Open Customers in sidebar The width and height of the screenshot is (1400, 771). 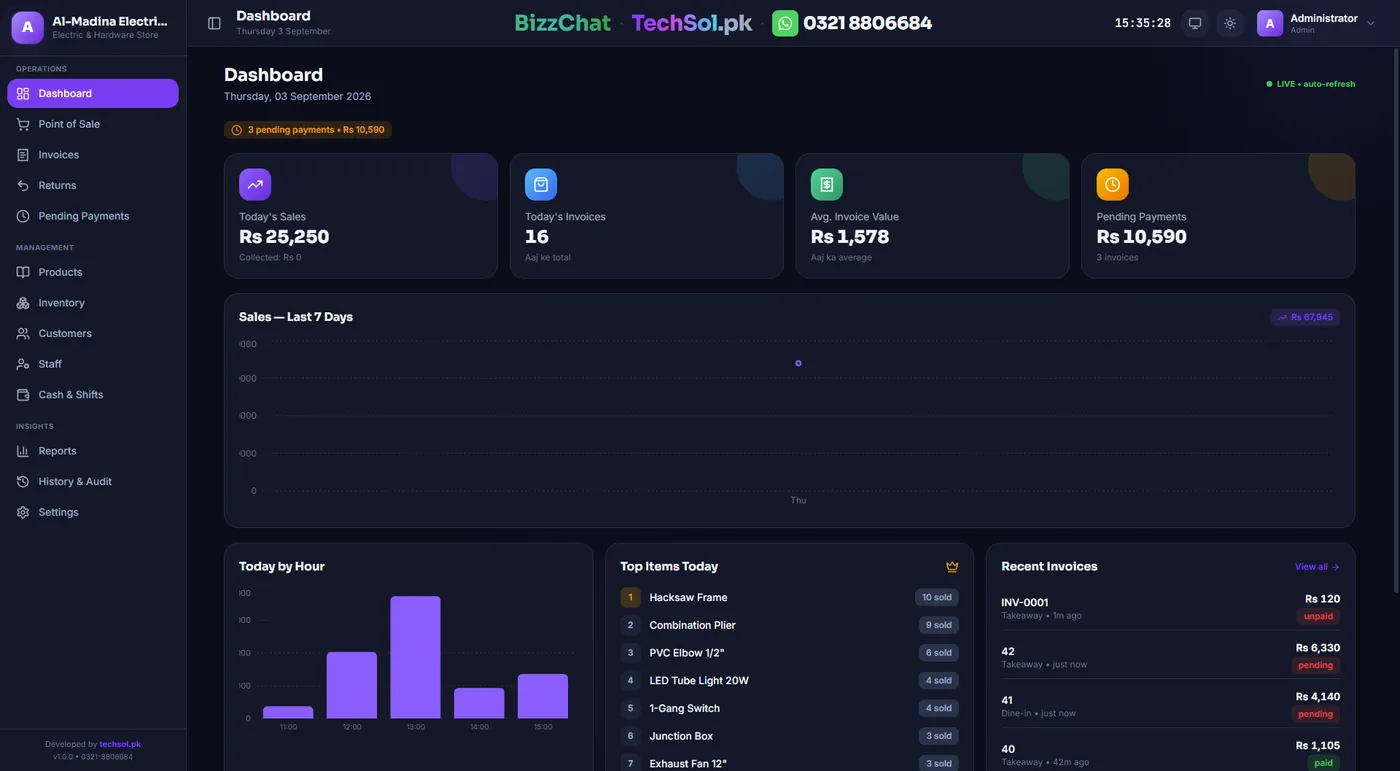[x=93, y=333]
